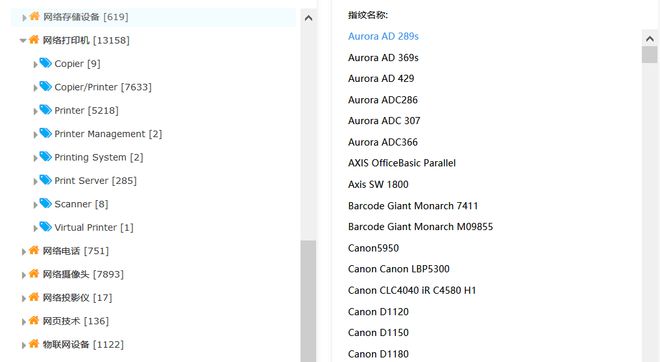660x362 pixels.
Task: Click the tag icon next to Copier
Action: click(45, 63)
